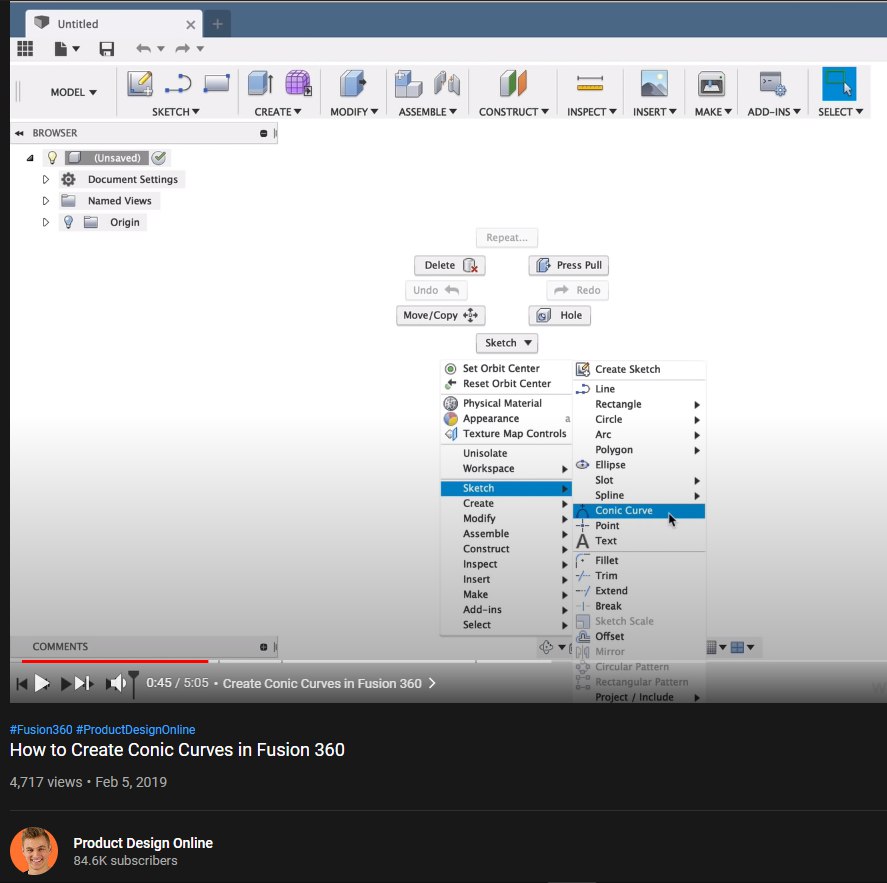Collapse the Browser panel arrows

[x=19, y=133]
